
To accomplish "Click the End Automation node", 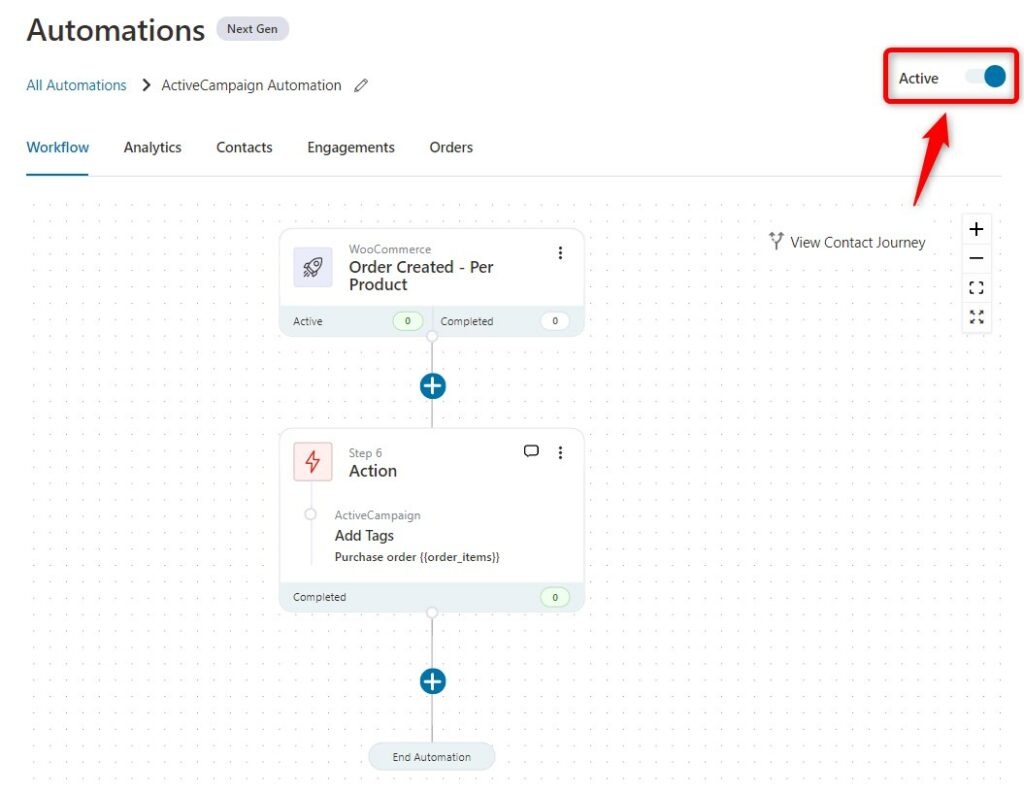I will [432, 756].
